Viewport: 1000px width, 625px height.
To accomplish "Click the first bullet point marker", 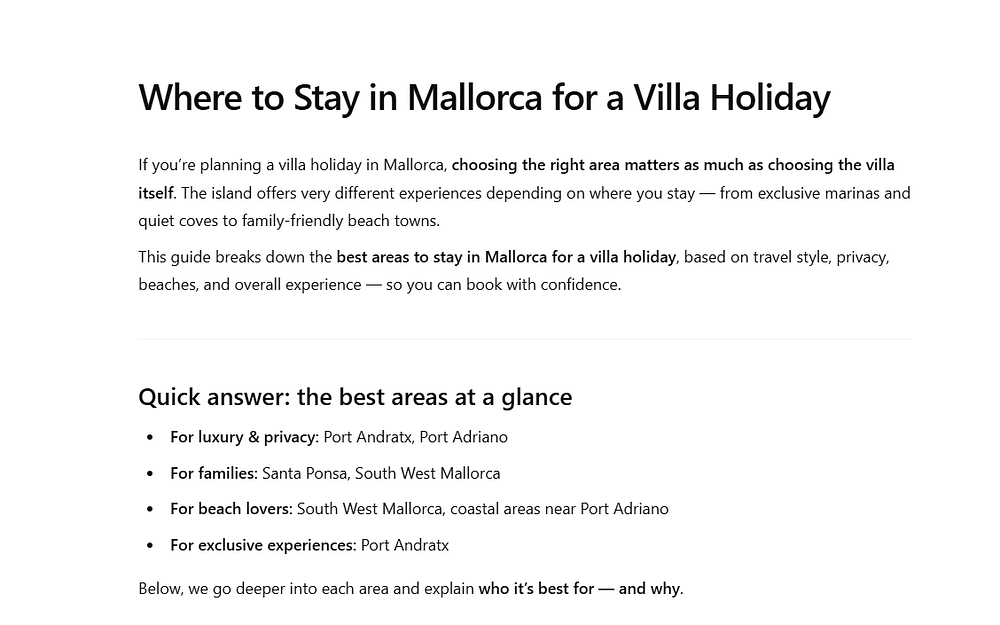I will pyautogui.click(x=150, y=438).
